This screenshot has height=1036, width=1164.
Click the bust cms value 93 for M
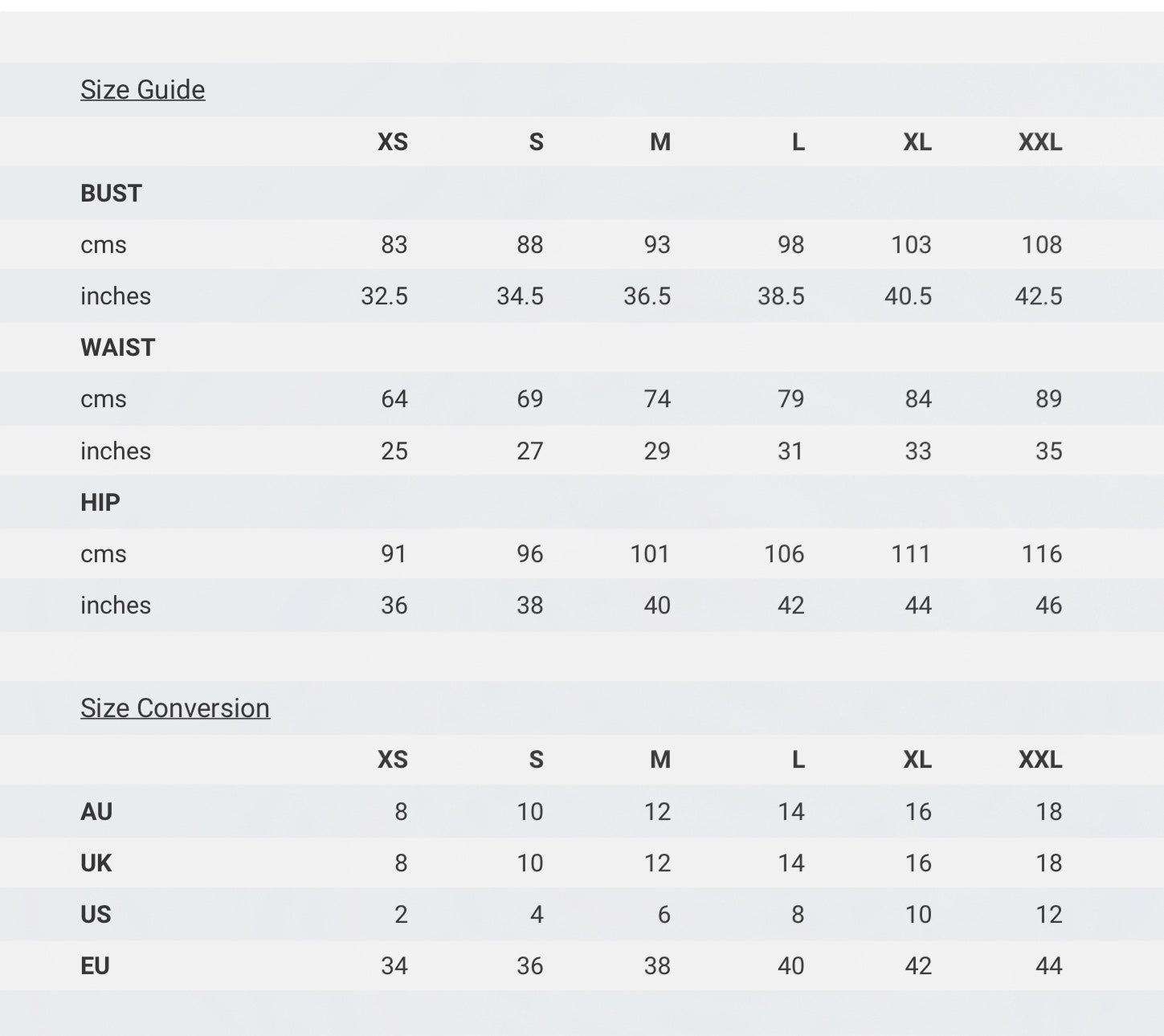tap(657, 245)
